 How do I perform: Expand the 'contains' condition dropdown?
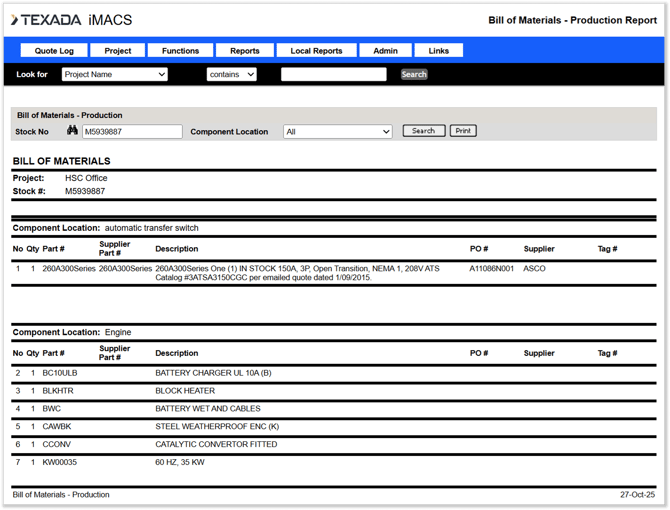232,74
